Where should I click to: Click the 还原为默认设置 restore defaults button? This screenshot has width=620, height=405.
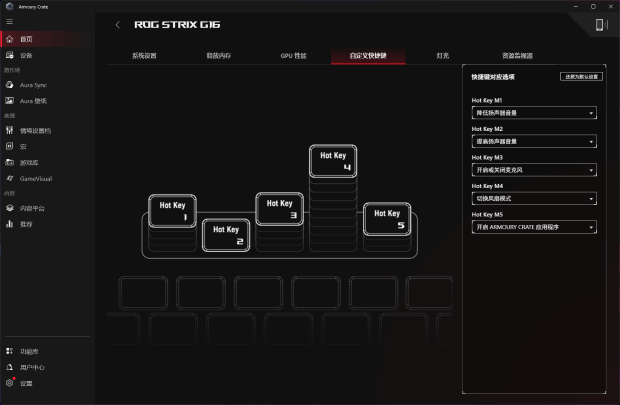(581, 76)
